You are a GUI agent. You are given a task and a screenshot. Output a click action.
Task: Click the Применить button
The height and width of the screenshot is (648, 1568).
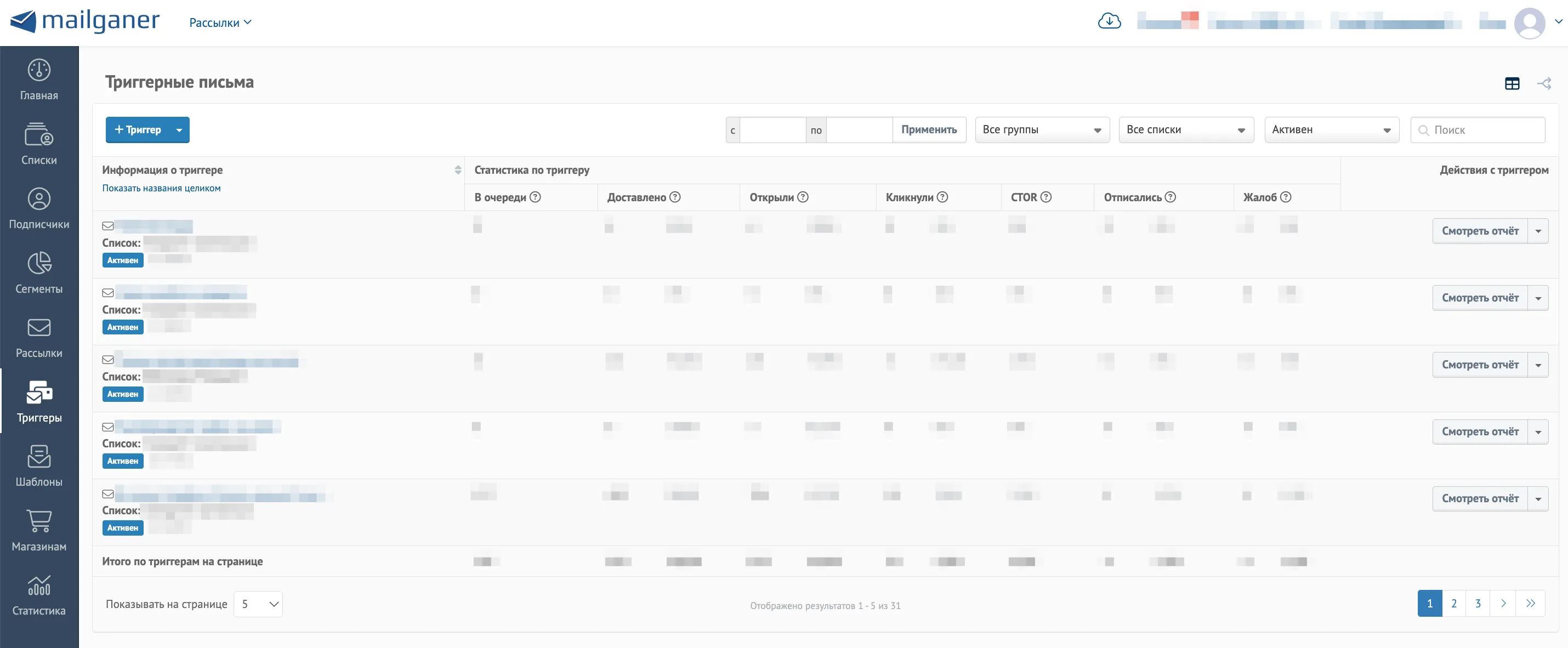coord(929,129)
